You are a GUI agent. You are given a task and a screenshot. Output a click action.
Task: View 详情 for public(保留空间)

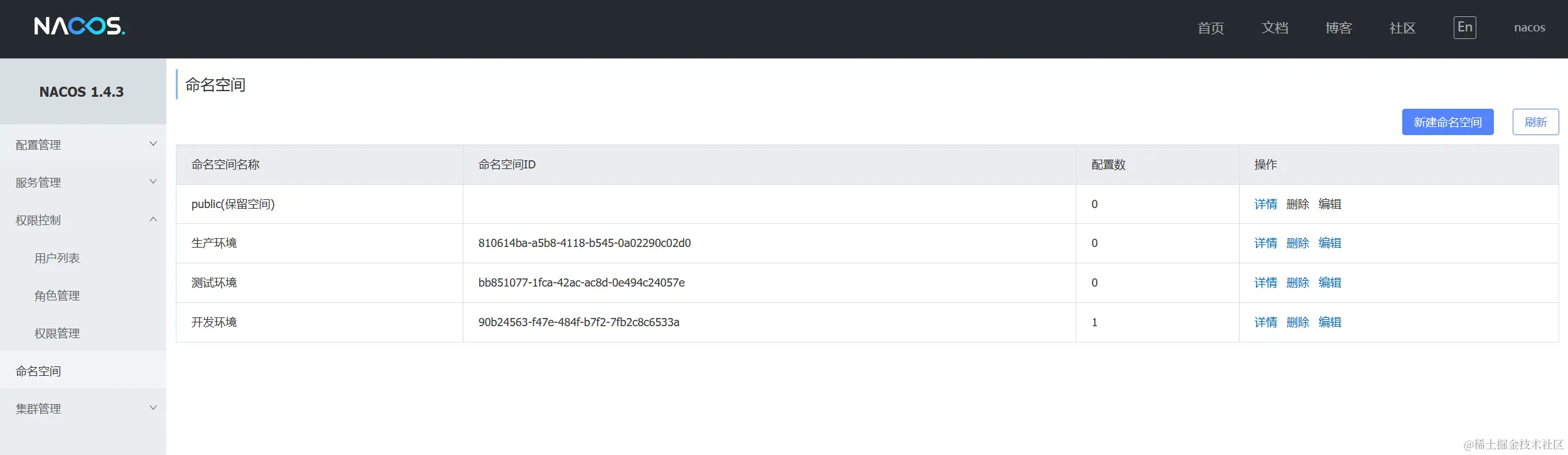[1265, 204]
